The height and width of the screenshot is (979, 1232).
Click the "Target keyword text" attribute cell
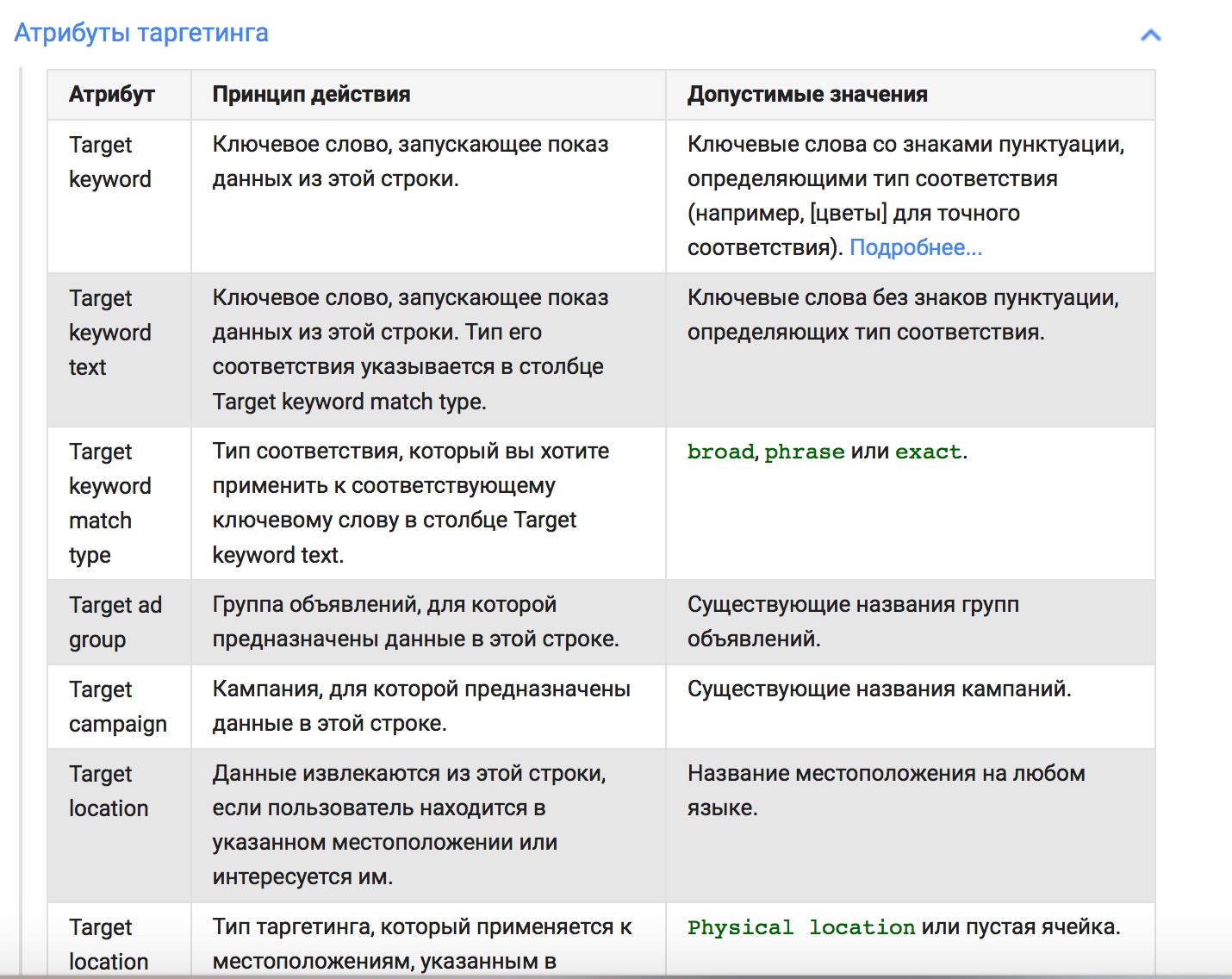coord(109,332)
